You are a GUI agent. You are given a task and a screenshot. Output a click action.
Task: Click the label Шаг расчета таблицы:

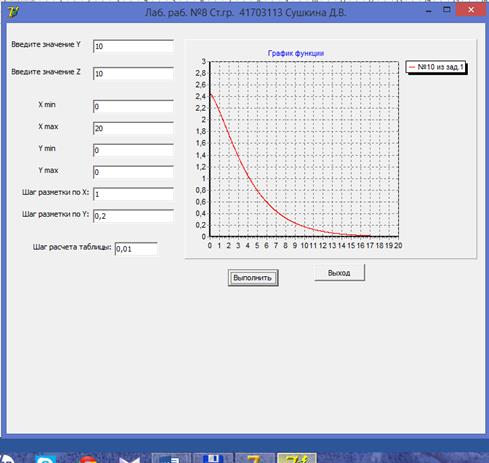tap(72, 247)
